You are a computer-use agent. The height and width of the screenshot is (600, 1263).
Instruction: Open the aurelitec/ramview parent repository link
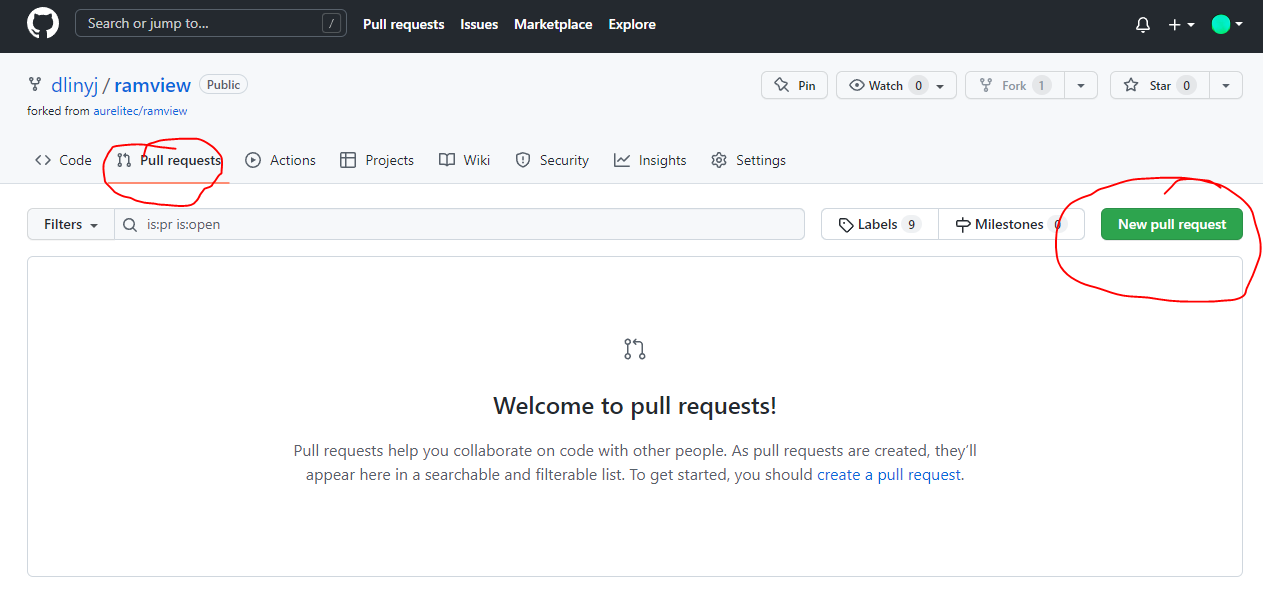click(140, 111)
